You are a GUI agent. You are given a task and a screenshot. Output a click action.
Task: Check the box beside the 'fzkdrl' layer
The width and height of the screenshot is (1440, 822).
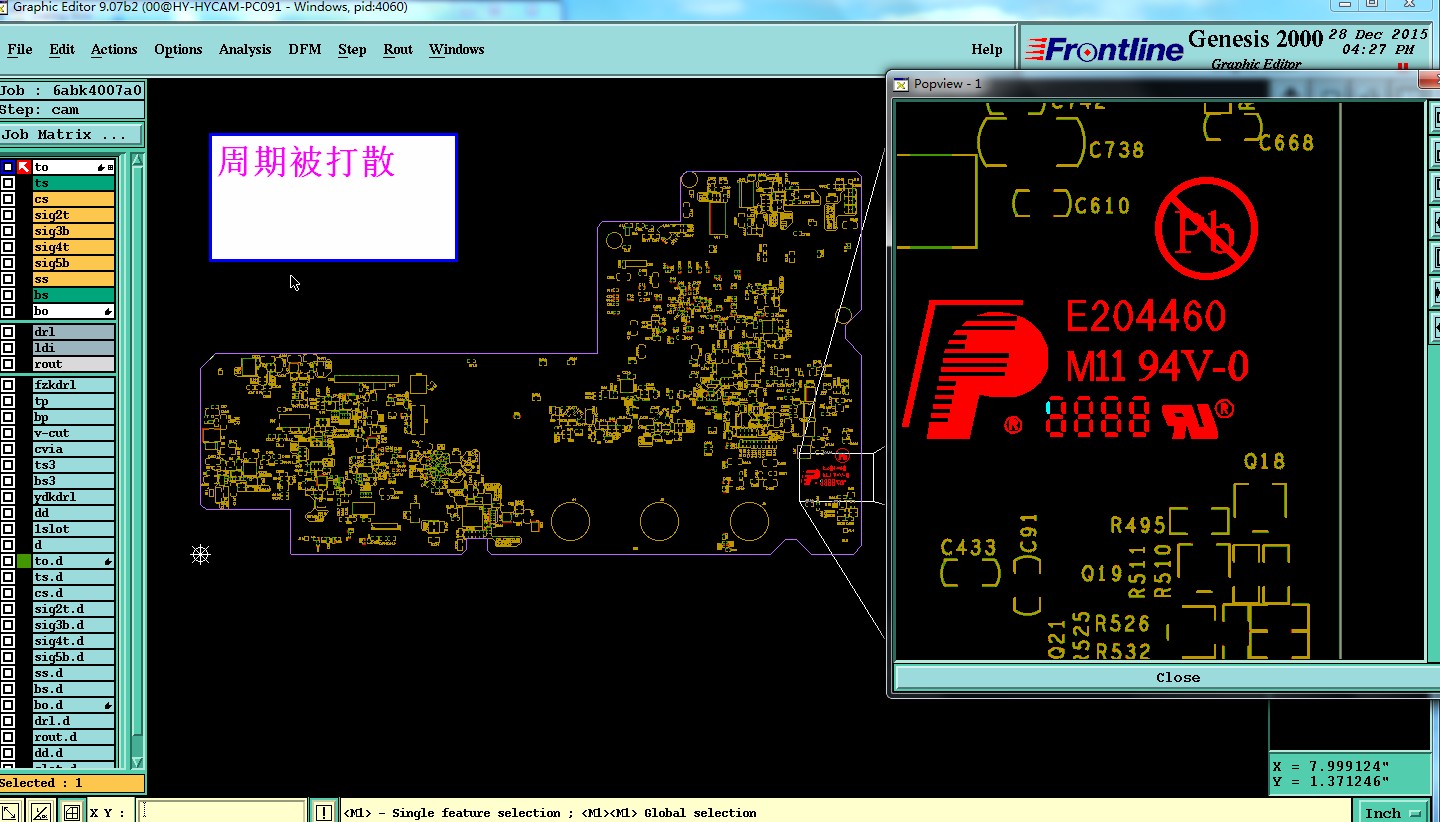click(x=8, y=385)
